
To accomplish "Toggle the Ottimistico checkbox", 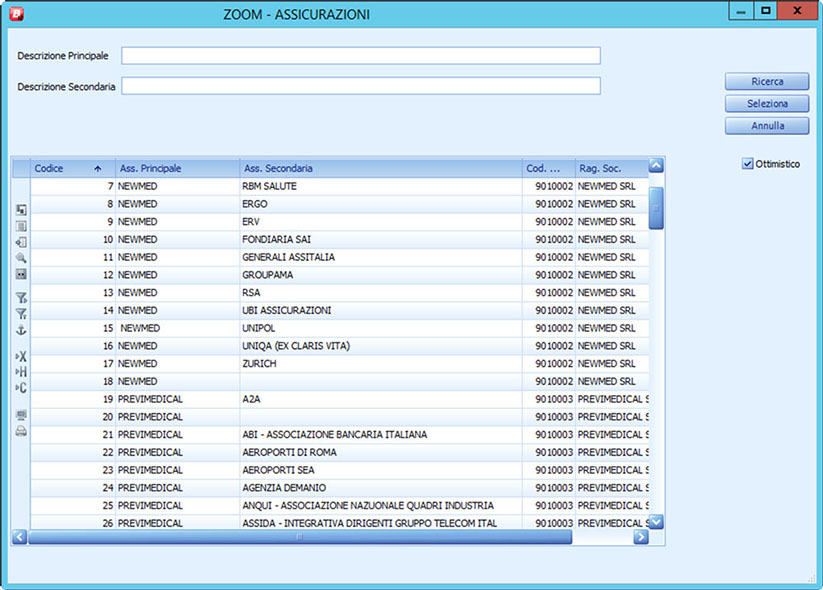I will (748, 164).
